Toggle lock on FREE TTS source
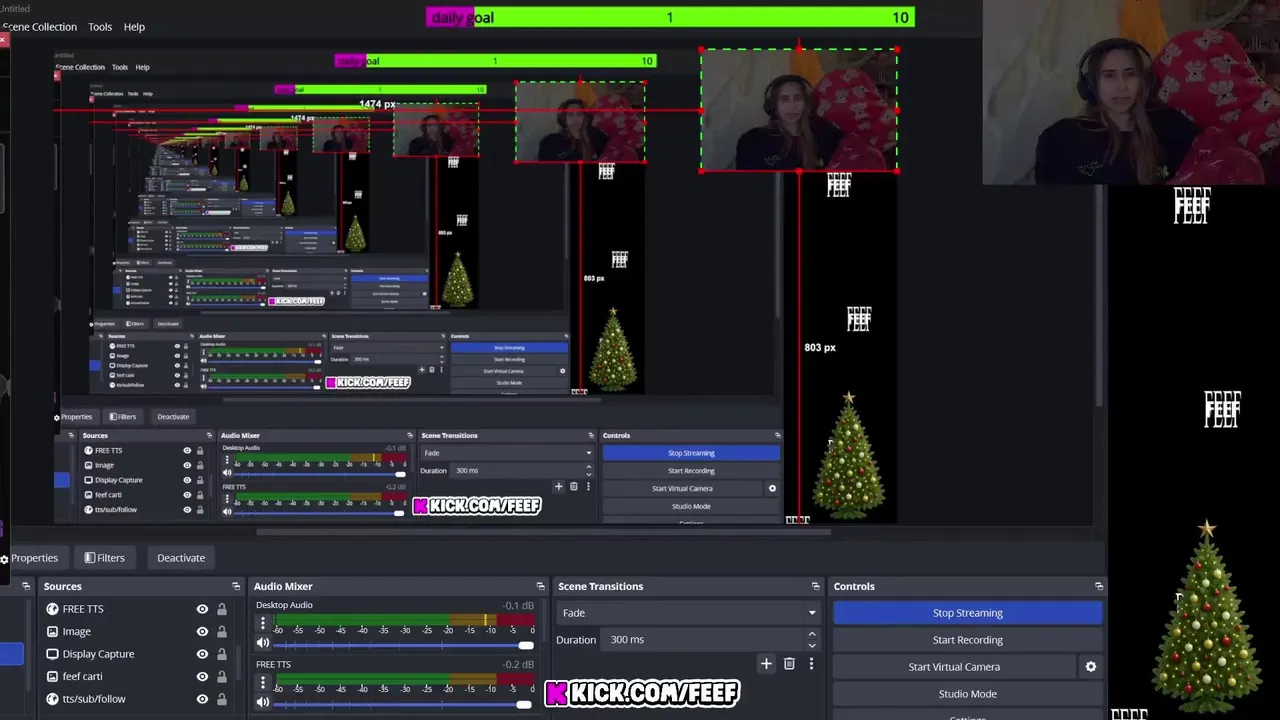 (222, 609)
